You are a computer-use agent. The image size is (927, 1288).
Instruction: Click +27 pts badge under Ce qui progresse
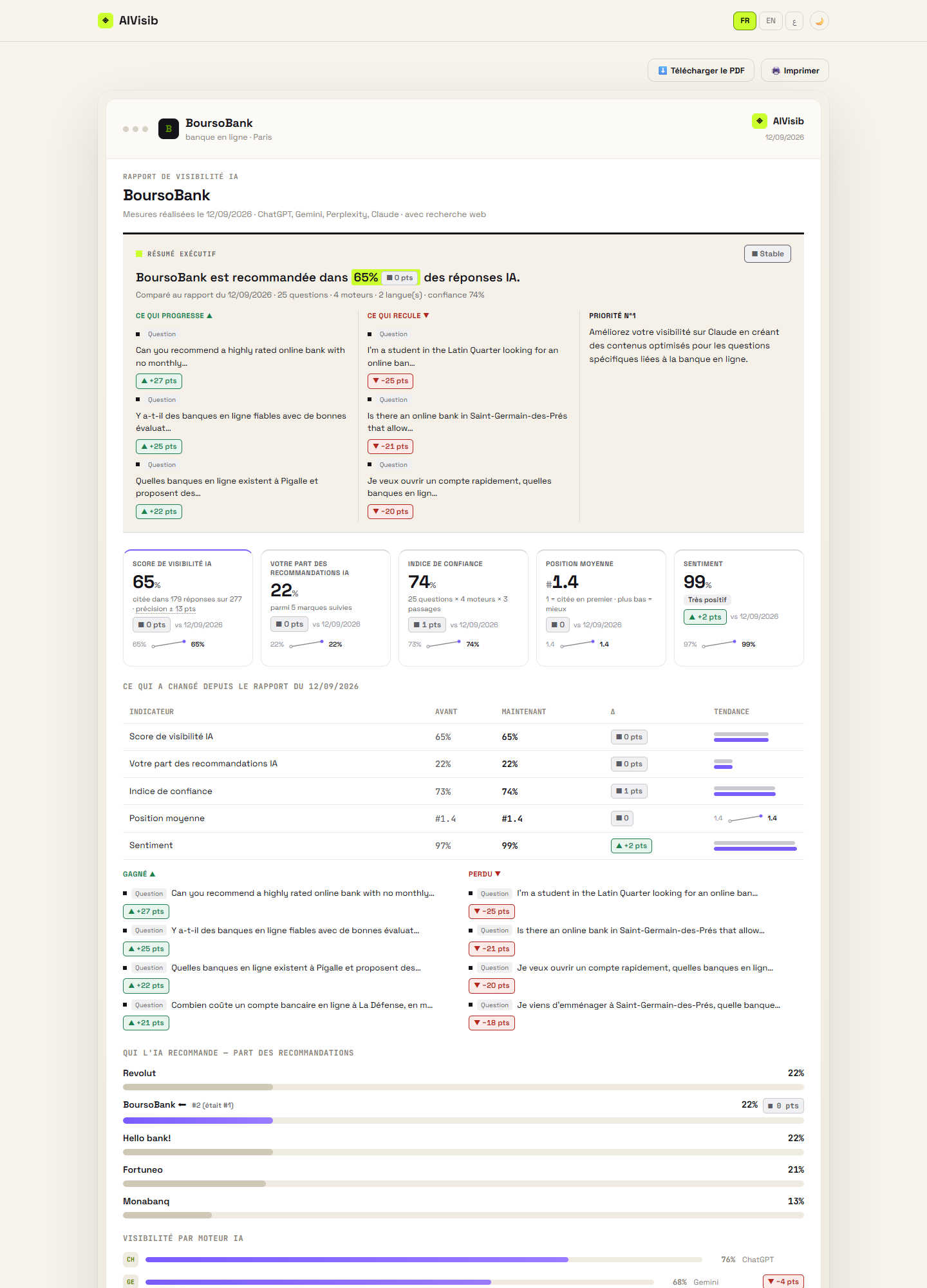point(159,381)
